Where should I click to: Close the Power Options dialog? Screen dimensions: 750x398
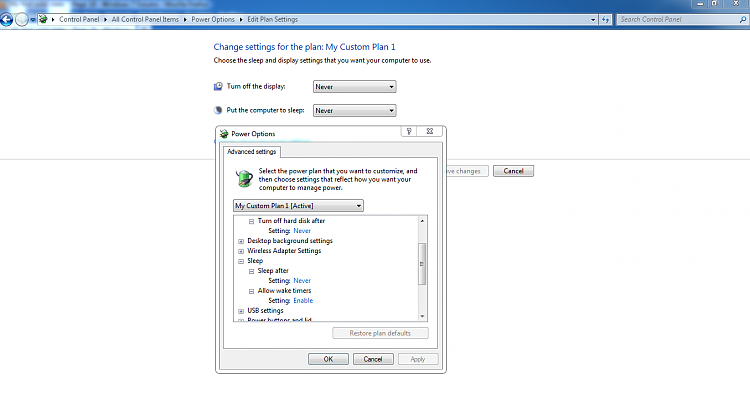[x=430, y=131]
